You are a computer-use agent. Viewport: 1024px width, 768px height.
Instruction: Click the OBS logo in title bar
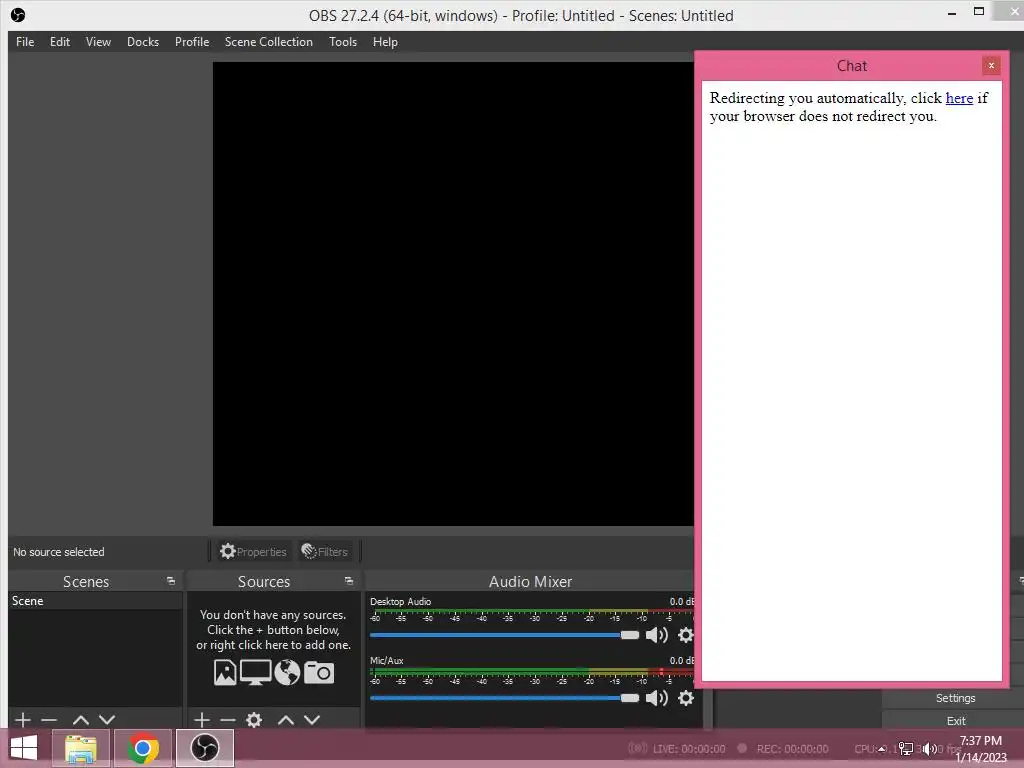pyautogui.click(x=18, y=15)
